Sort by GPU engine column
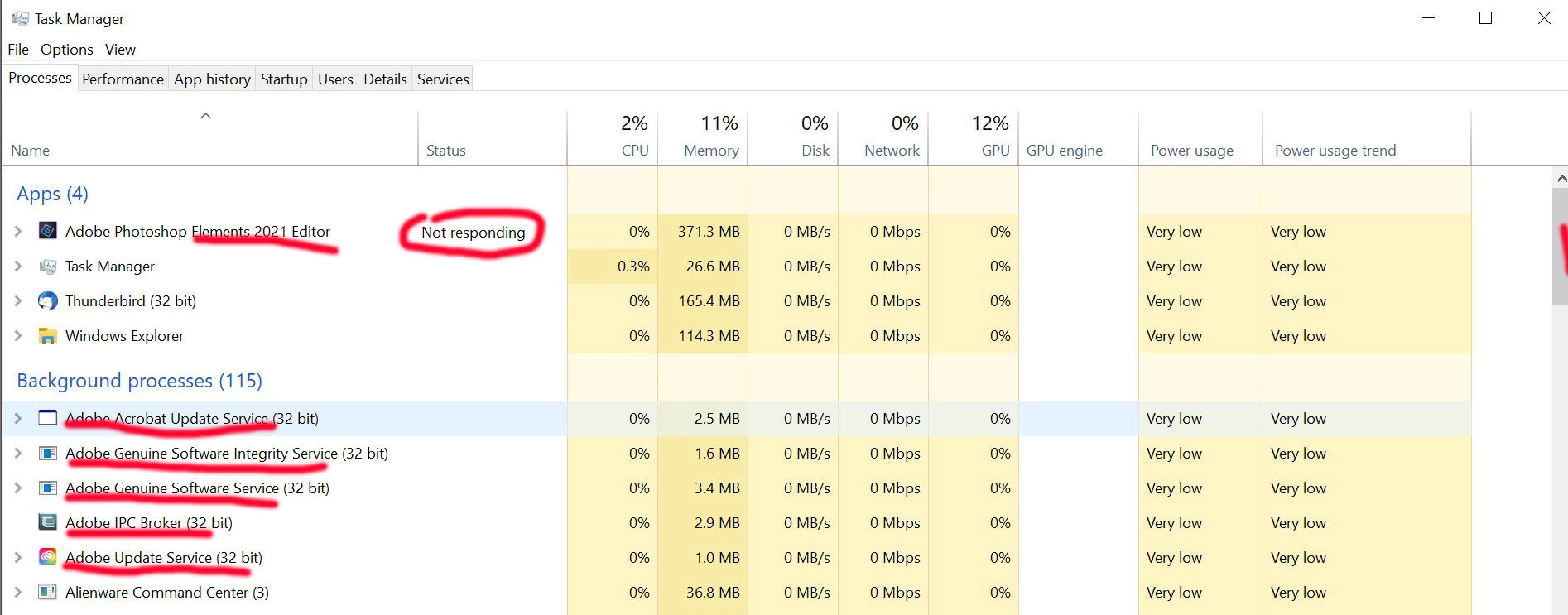The height and width of the screenshot is (615, 1568). 1079,137
